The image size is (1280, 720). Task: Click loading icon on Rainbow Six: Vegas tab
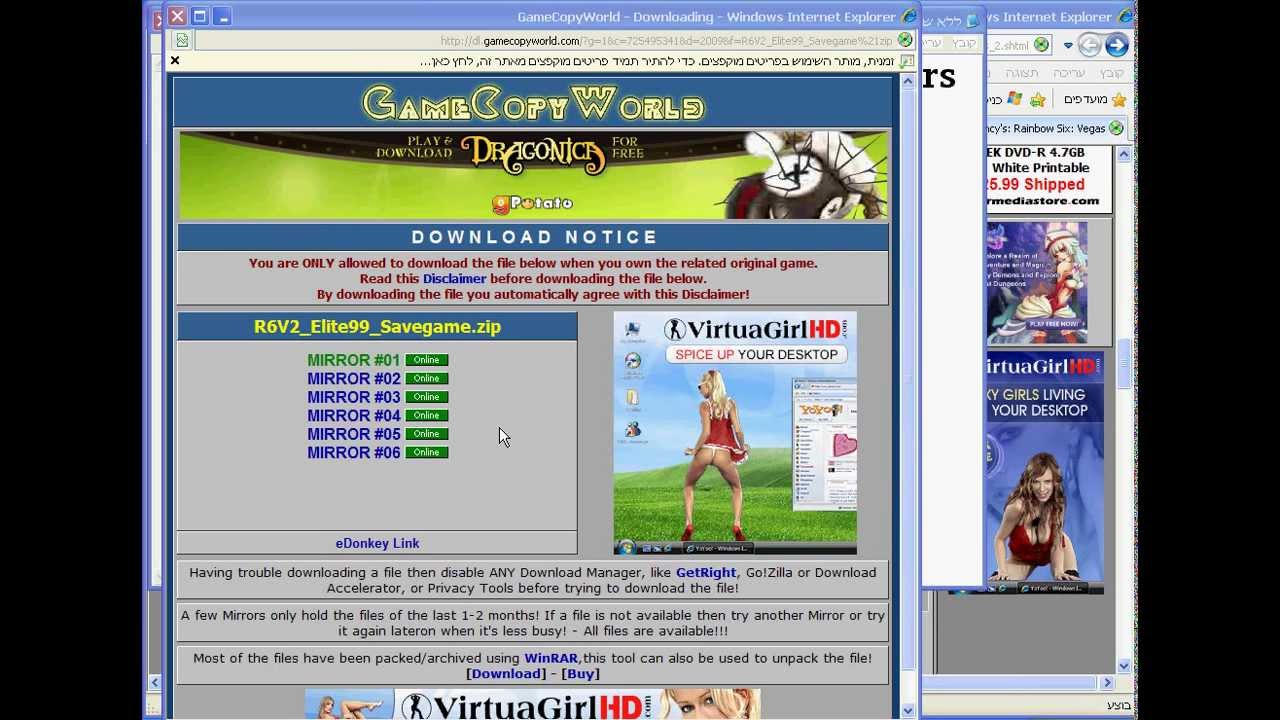[1117, 128]
